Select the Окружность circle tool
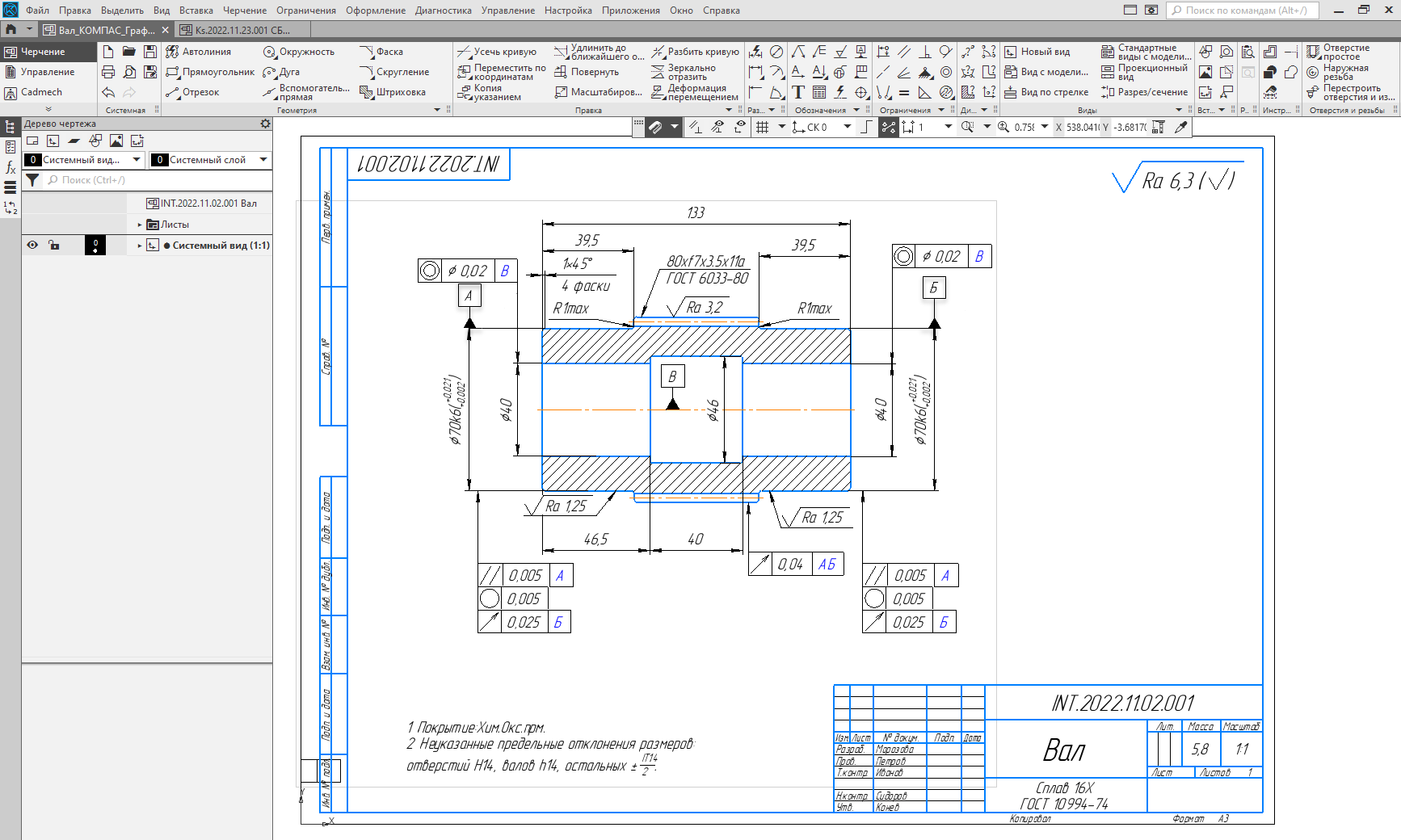 299,52
